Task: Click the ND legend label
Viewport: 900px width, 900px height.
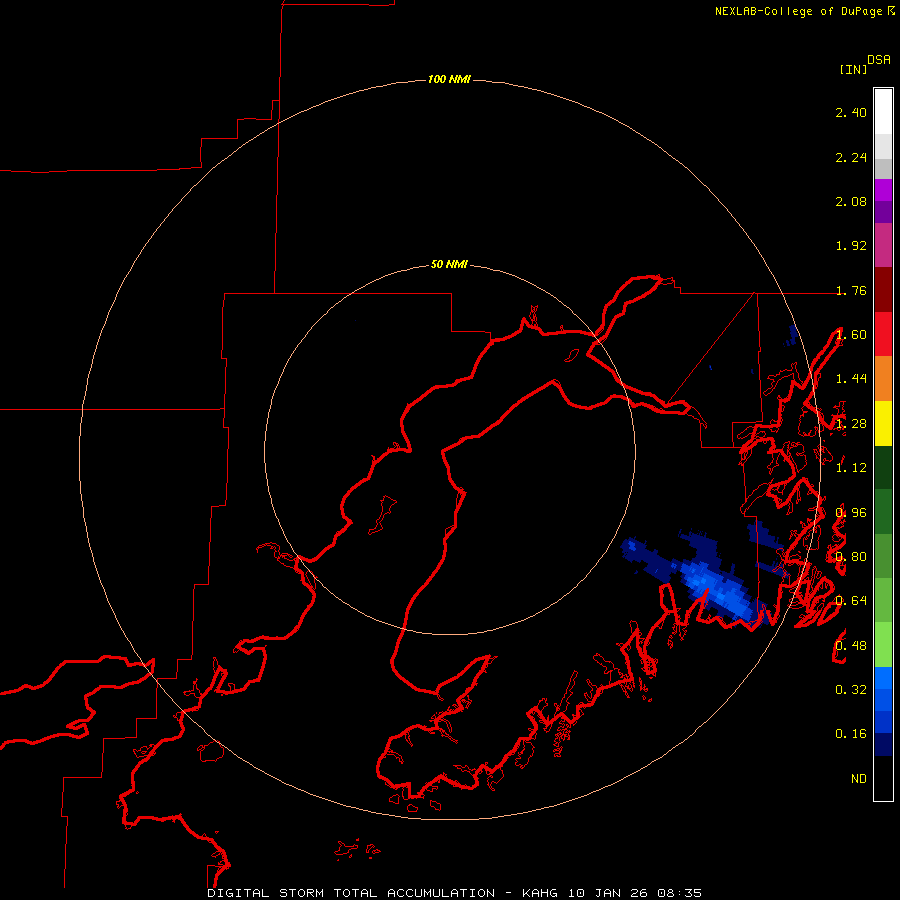Action: (x=859, y=778)
